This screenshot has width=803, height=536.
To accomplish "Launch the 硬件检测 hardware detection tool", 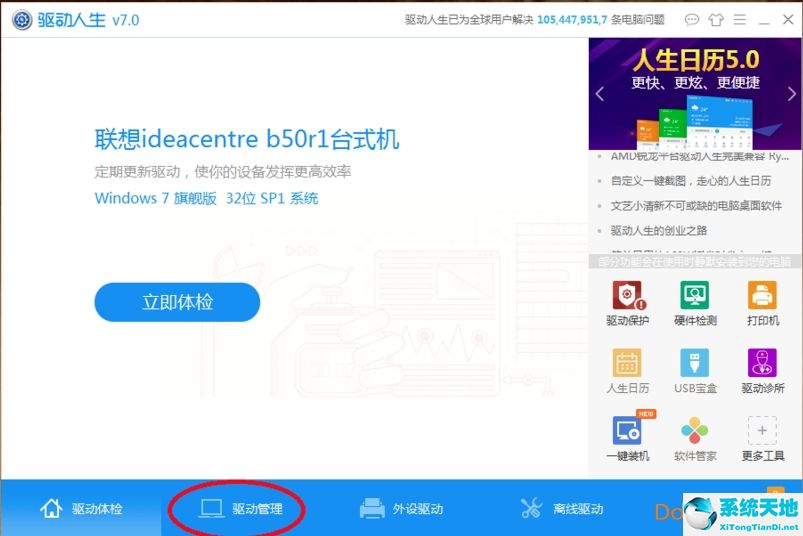I will [x=695, y=297].
